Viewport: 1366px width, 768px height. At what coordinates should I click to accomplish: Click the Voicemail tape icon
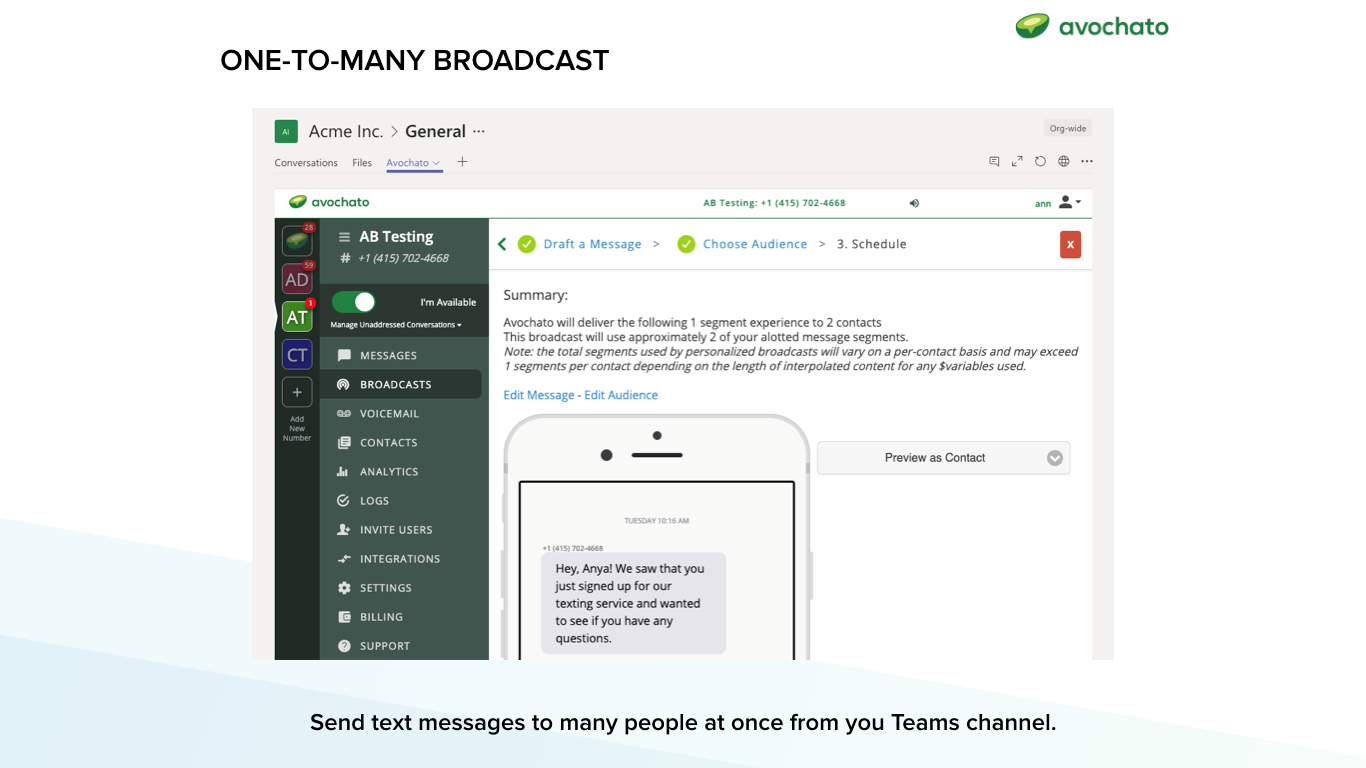pyautogui.click(x=344, y=413)
